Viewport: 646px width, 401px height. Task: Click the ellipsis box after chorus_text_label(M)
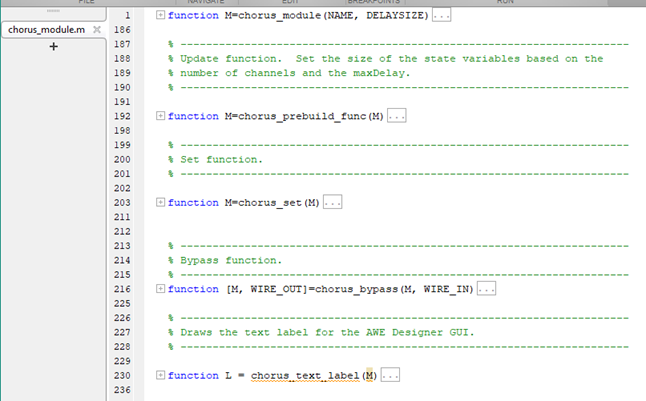(x=390, y=375)
